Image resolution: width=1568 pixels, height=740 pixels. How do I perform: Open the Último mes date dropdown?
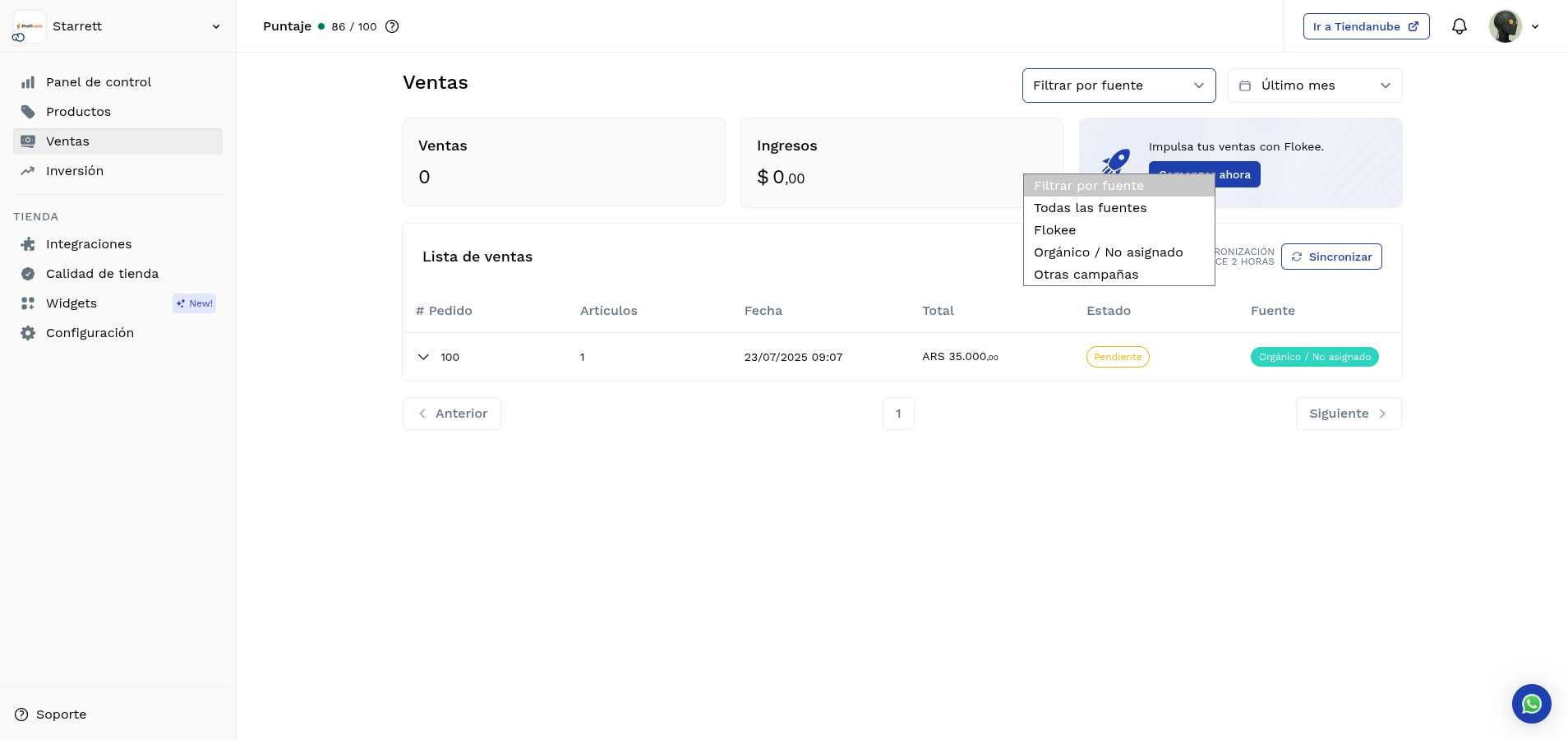pos(1314,86)
